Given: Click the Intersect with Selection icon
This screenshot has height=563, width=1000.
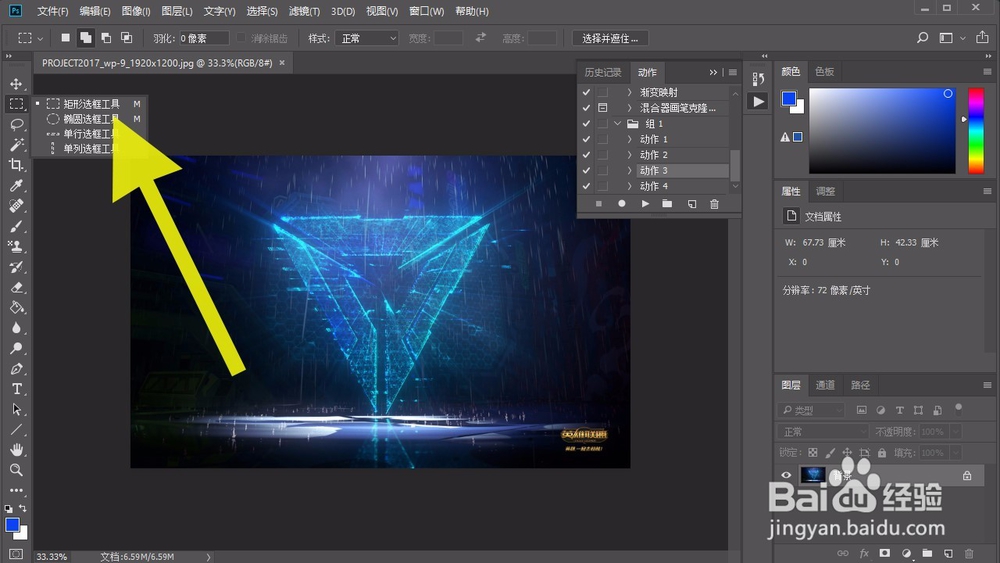Looking at the screenshot, I should (x=127, y=38).
